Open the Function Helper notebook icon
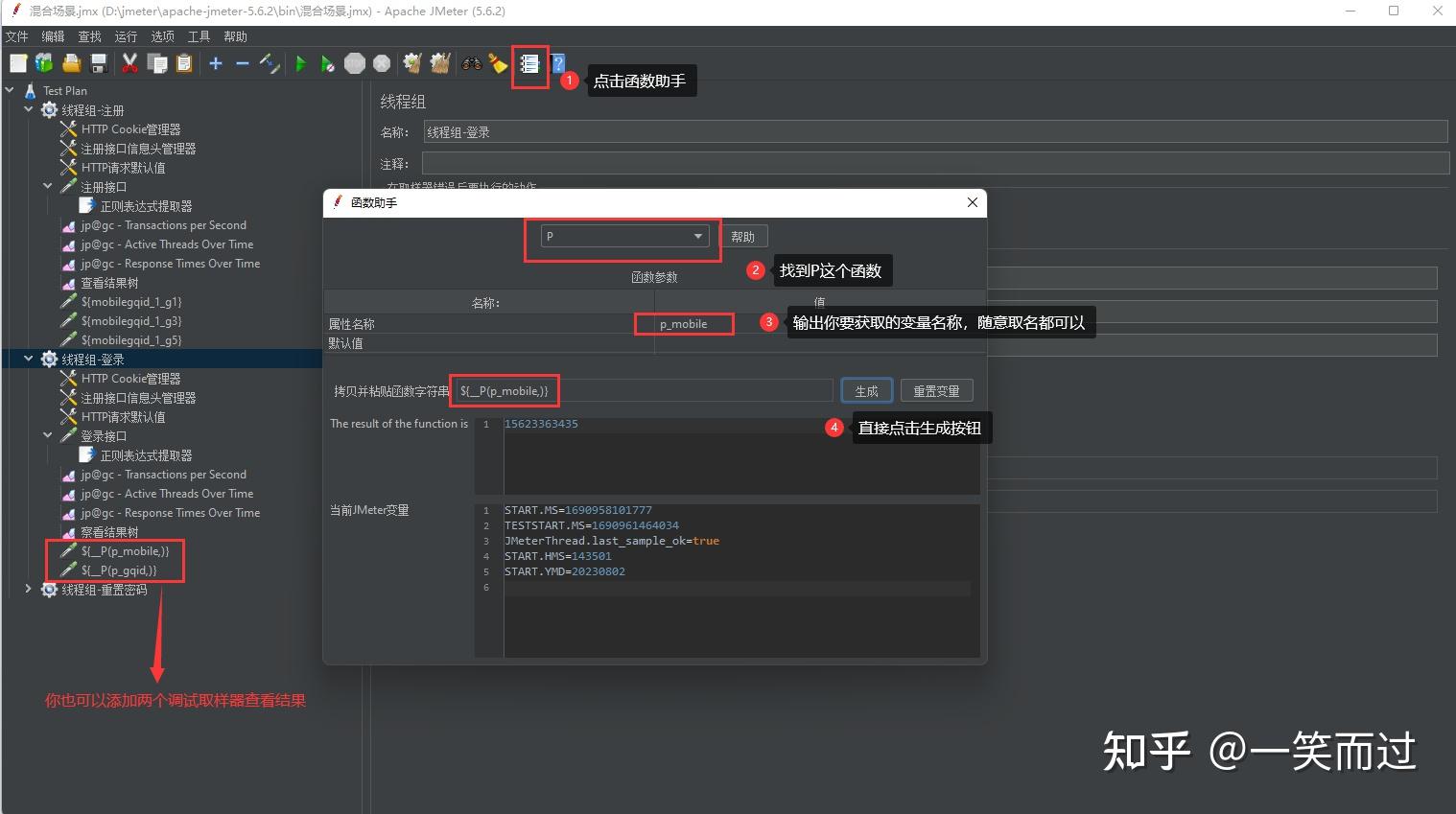The image size is (1456, 814). (x=529, y=64)
